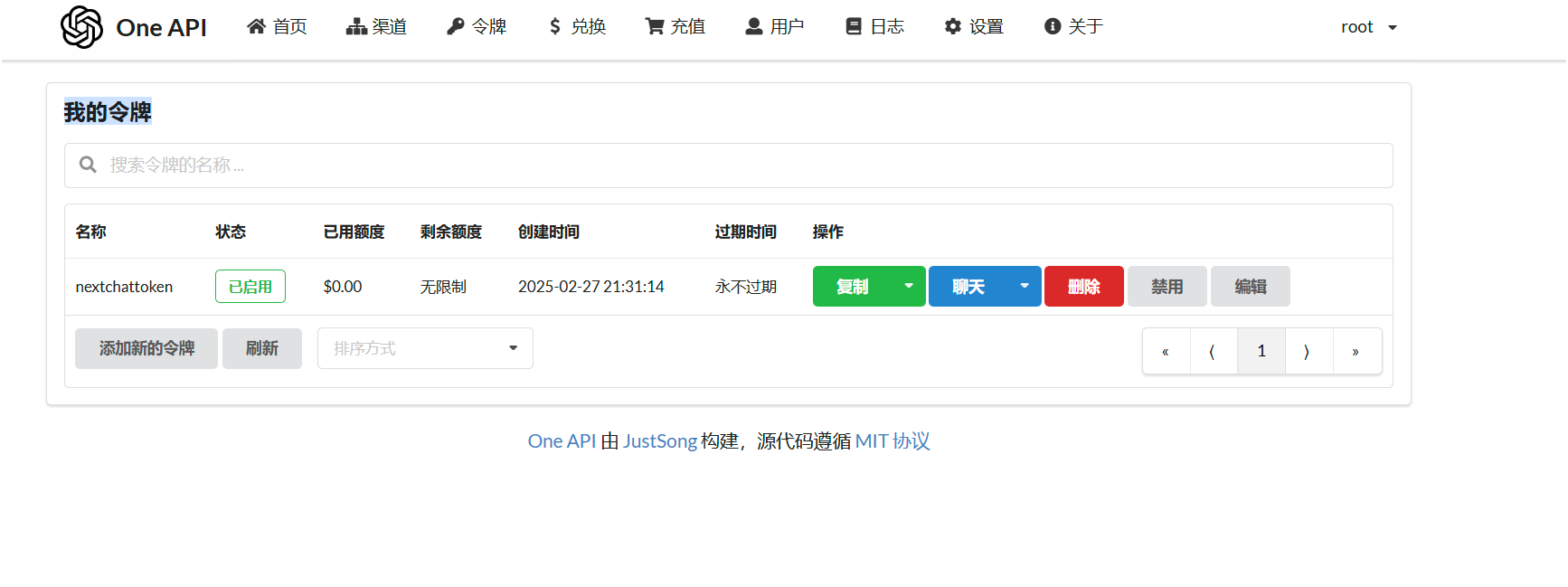1568x587 pixels.
Task: Click the red 删除 delete button
Action: click(x=1083, y=287)
